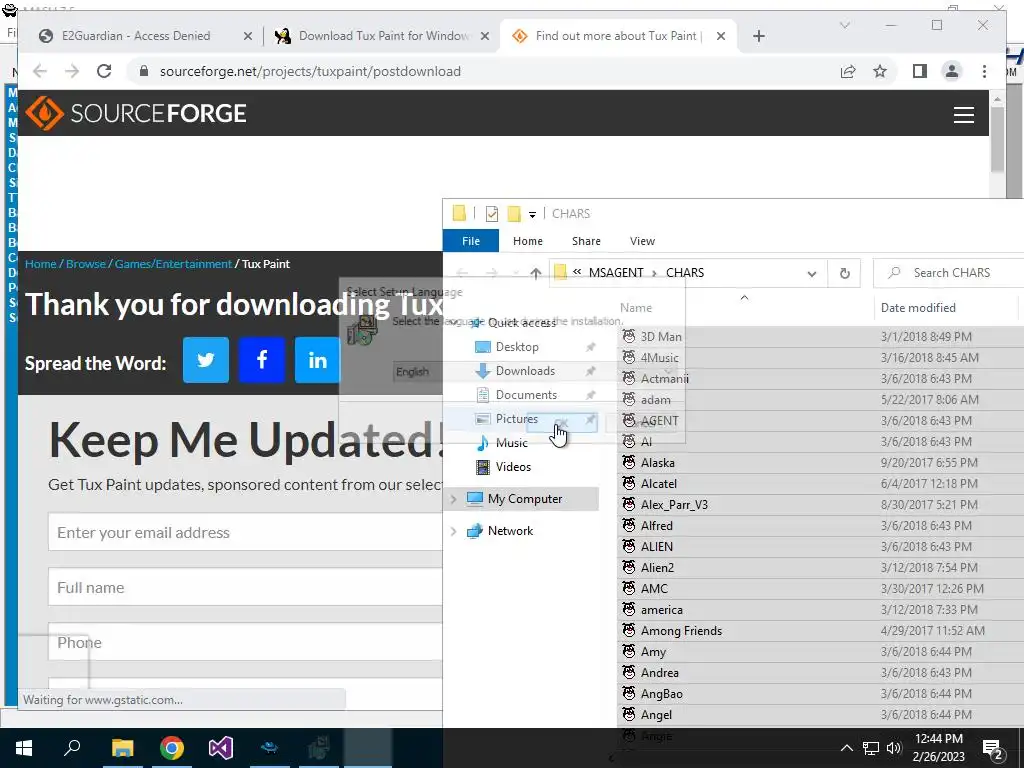1024x768 pixels.
Task: Open the Explorer address bar history dropdown
Action: point(812,274)
